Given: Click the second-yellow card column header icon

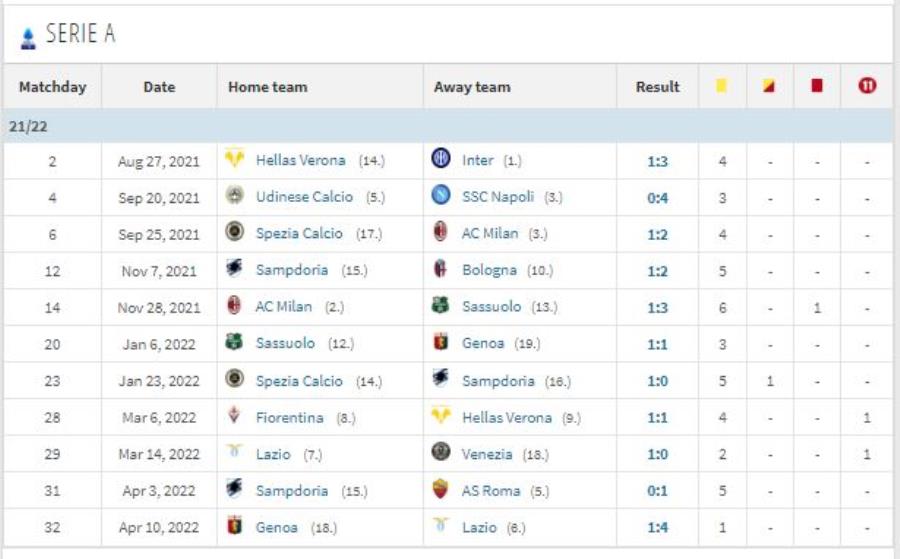Looking at the screenshot, I should (769, 86).
